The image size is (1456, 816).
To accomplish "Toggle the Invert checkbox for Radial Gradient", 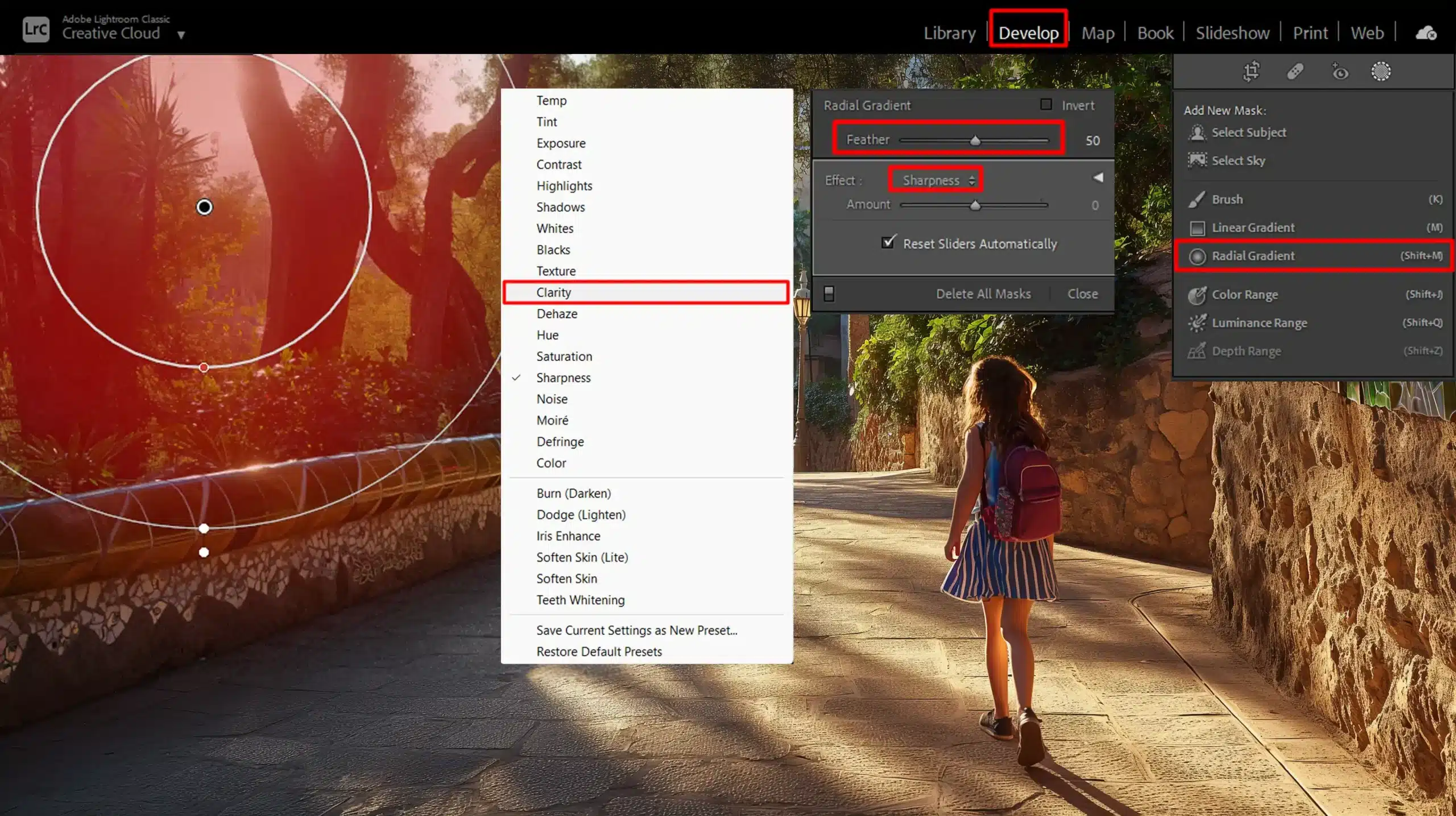I will click(x=1046, y=105).
